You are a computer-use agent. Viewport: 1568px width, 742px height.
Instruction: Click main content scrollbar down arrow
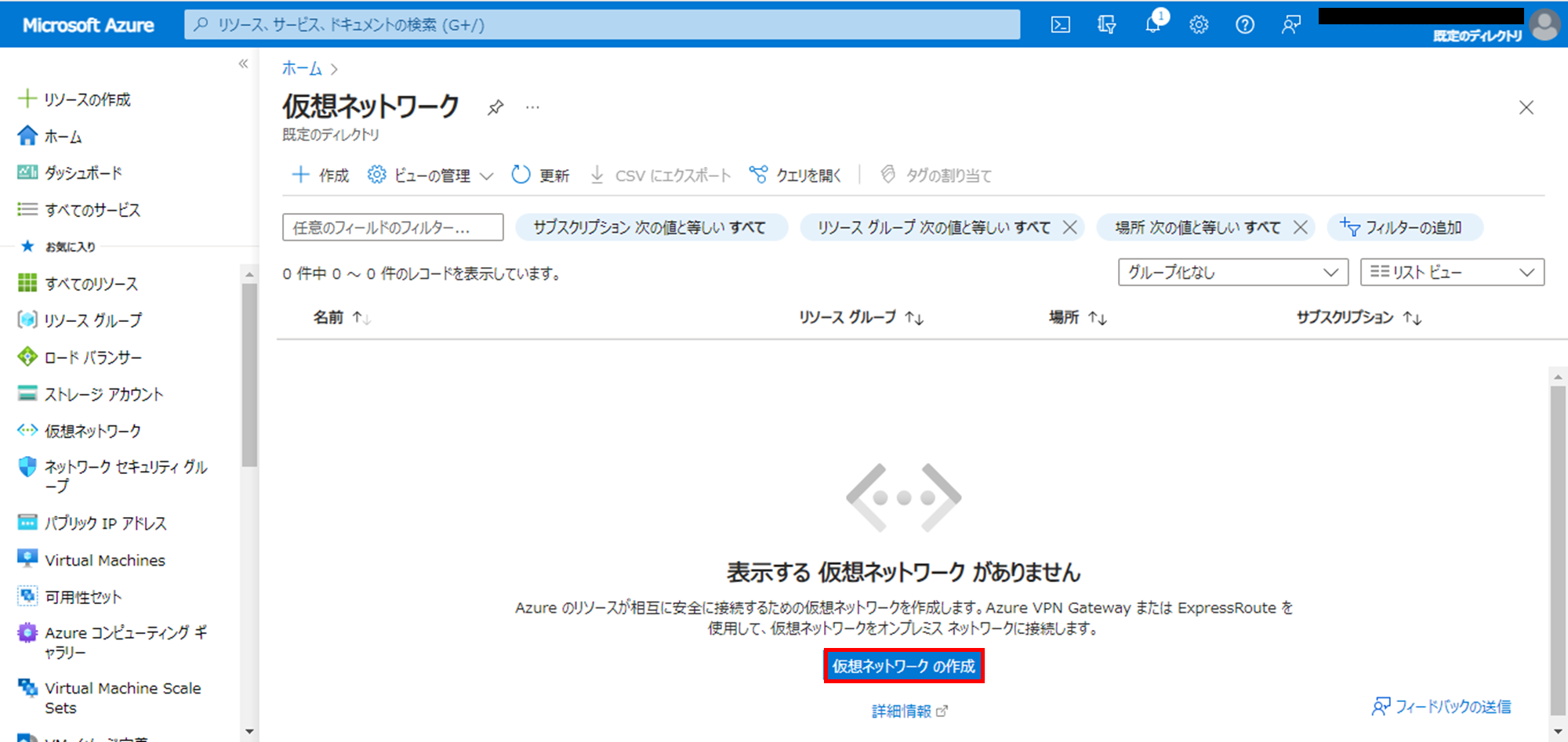1558,730
